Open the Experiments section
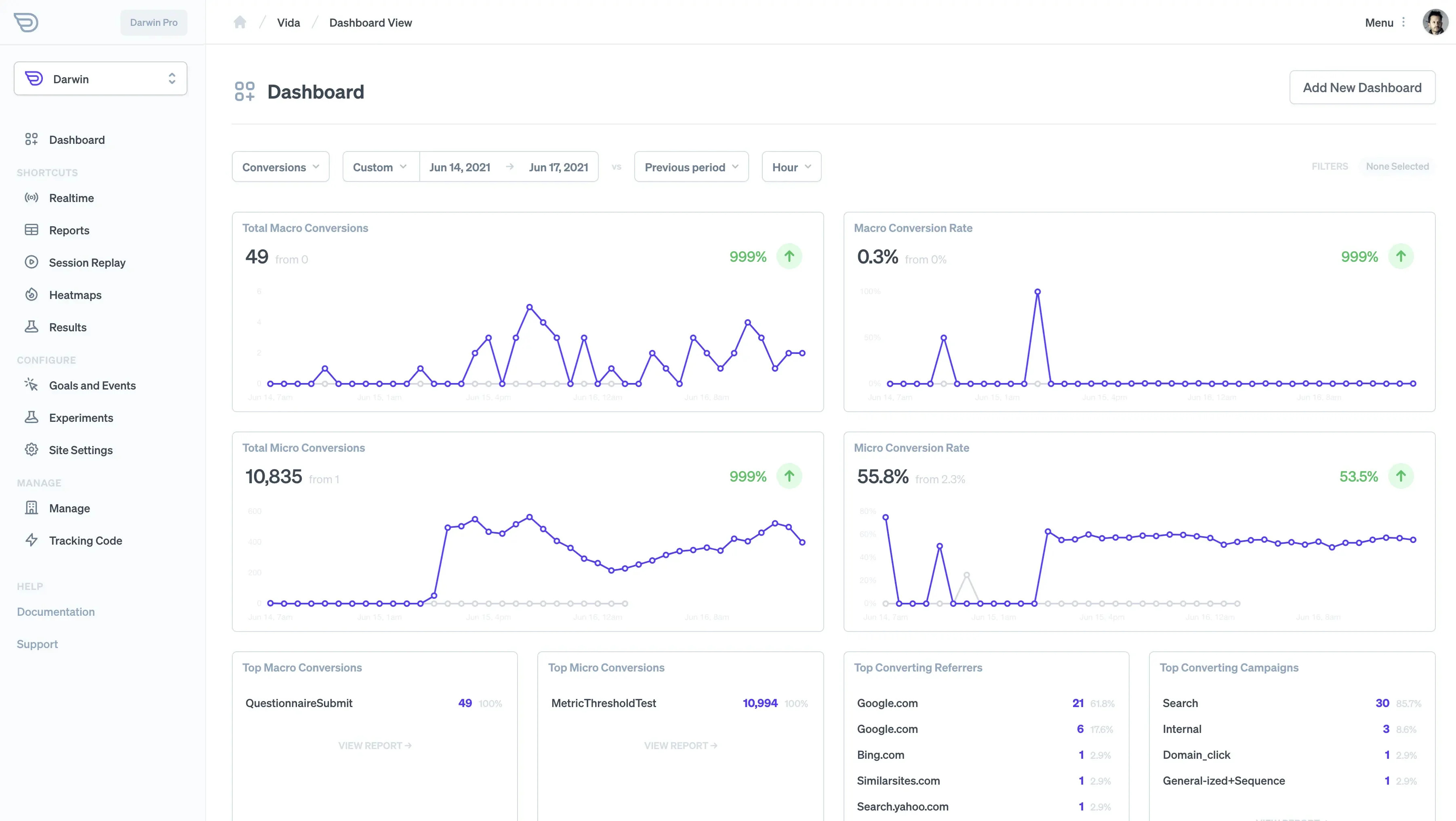This screenshot has width=1456, height=821. 81,417
